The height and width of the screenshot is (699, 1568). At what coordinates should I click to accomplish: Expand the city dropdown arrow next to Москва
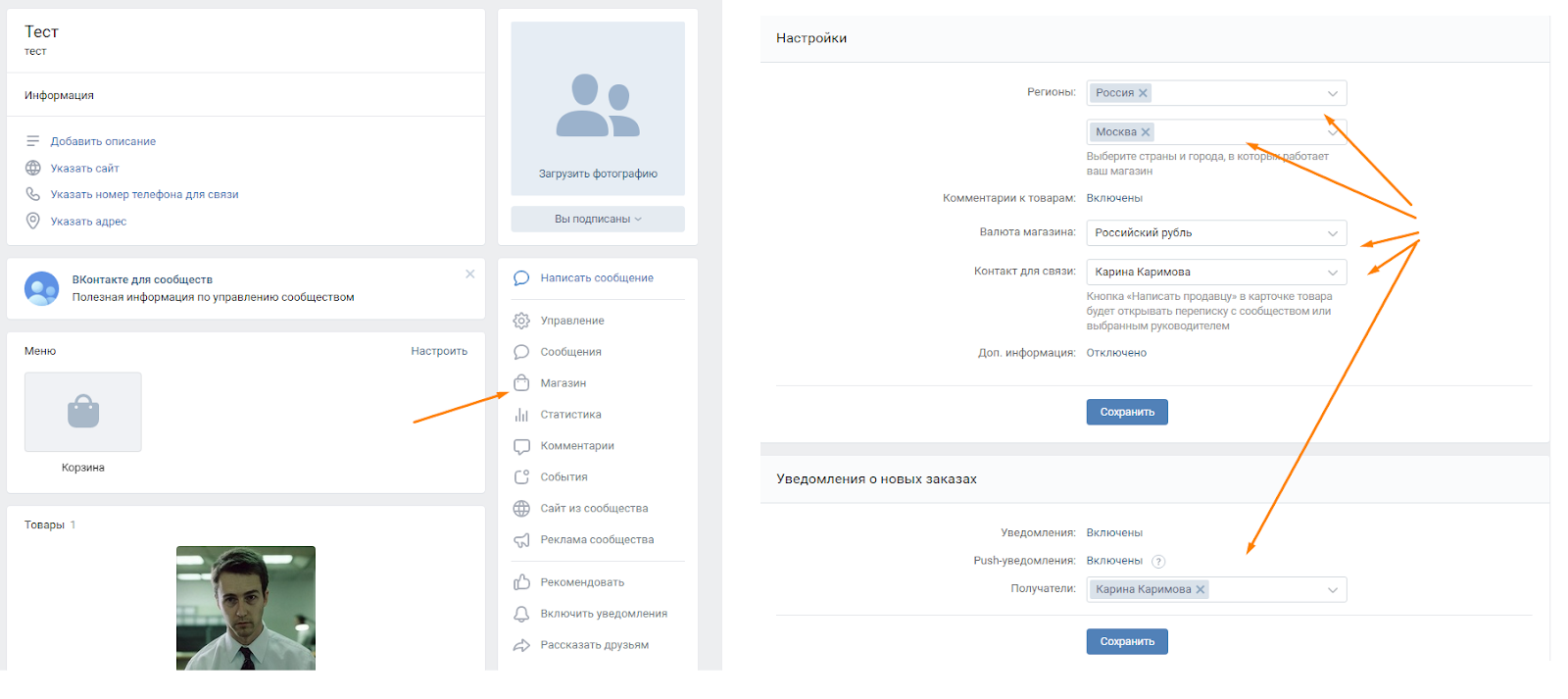pyautogui.click(x=1333, y=132)
